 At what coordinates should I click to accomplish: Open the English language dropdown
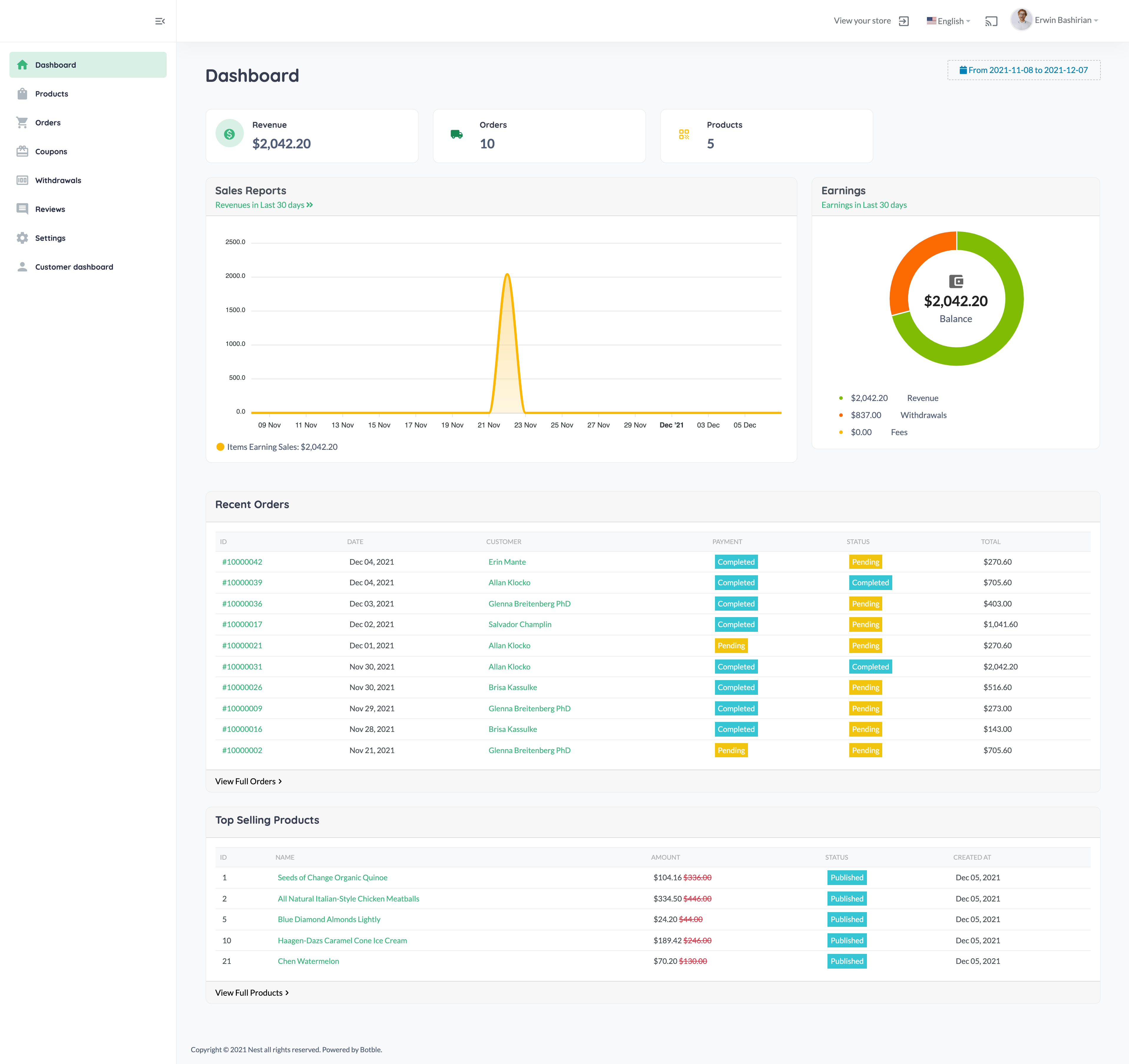coord(948,21)
